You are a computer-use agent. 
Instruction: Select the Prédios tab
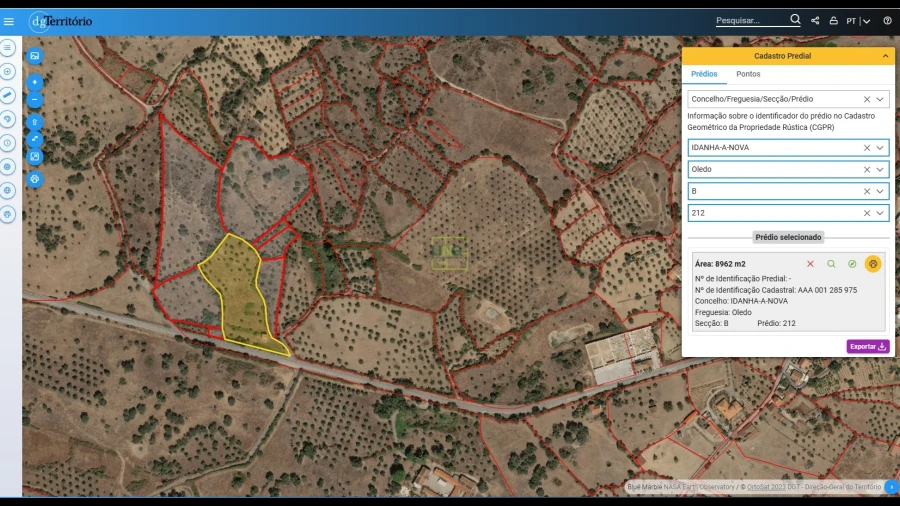pos(704,74)
